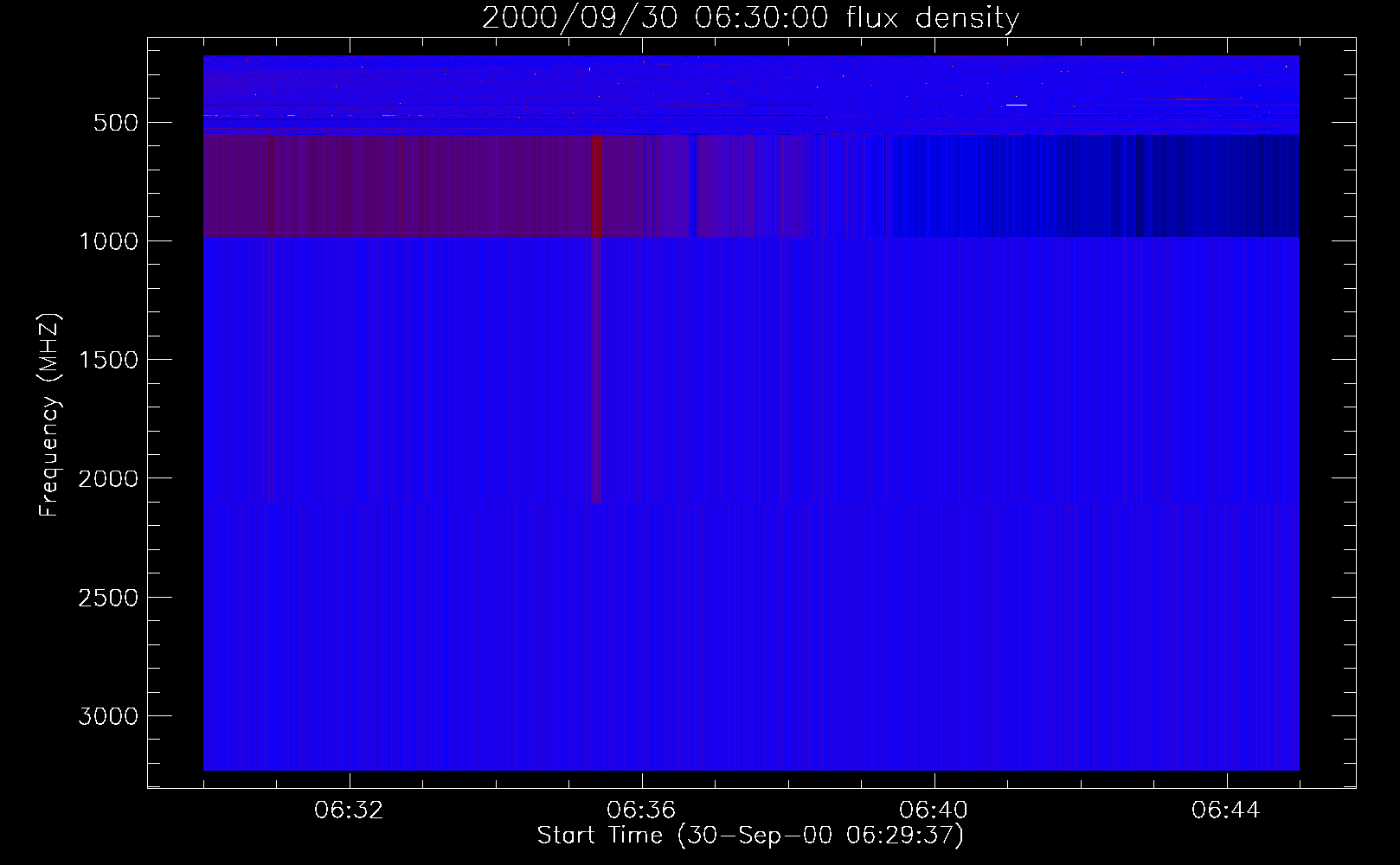Click the 06:32 time tick label
The width and height of the screenshot is (1400, 865).
tap(349, 811)
